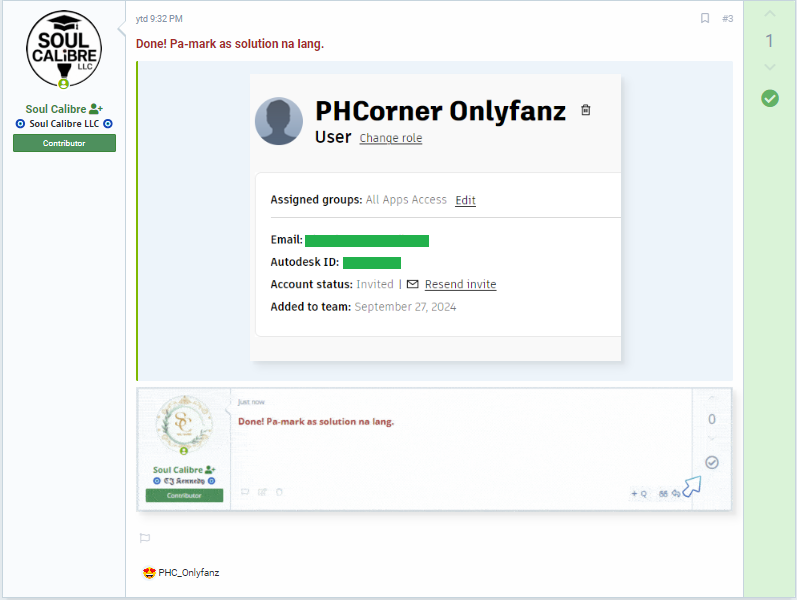
Task: Bookmark post #3
Action: 705,18
